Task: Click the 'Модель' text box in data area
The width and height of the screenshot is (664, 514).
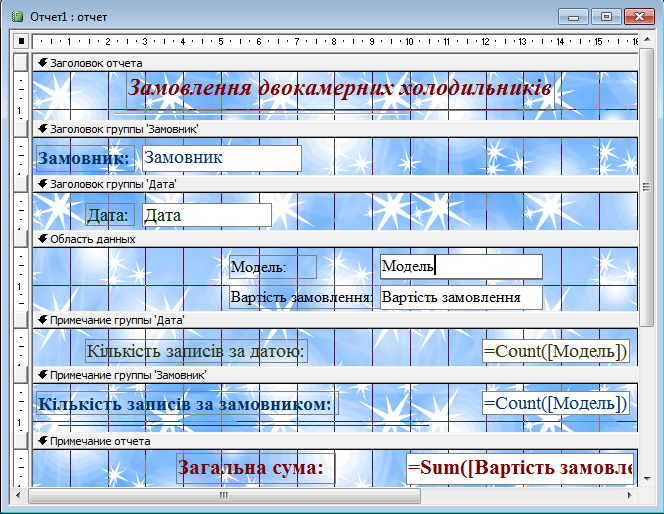Action: (461, 267)
